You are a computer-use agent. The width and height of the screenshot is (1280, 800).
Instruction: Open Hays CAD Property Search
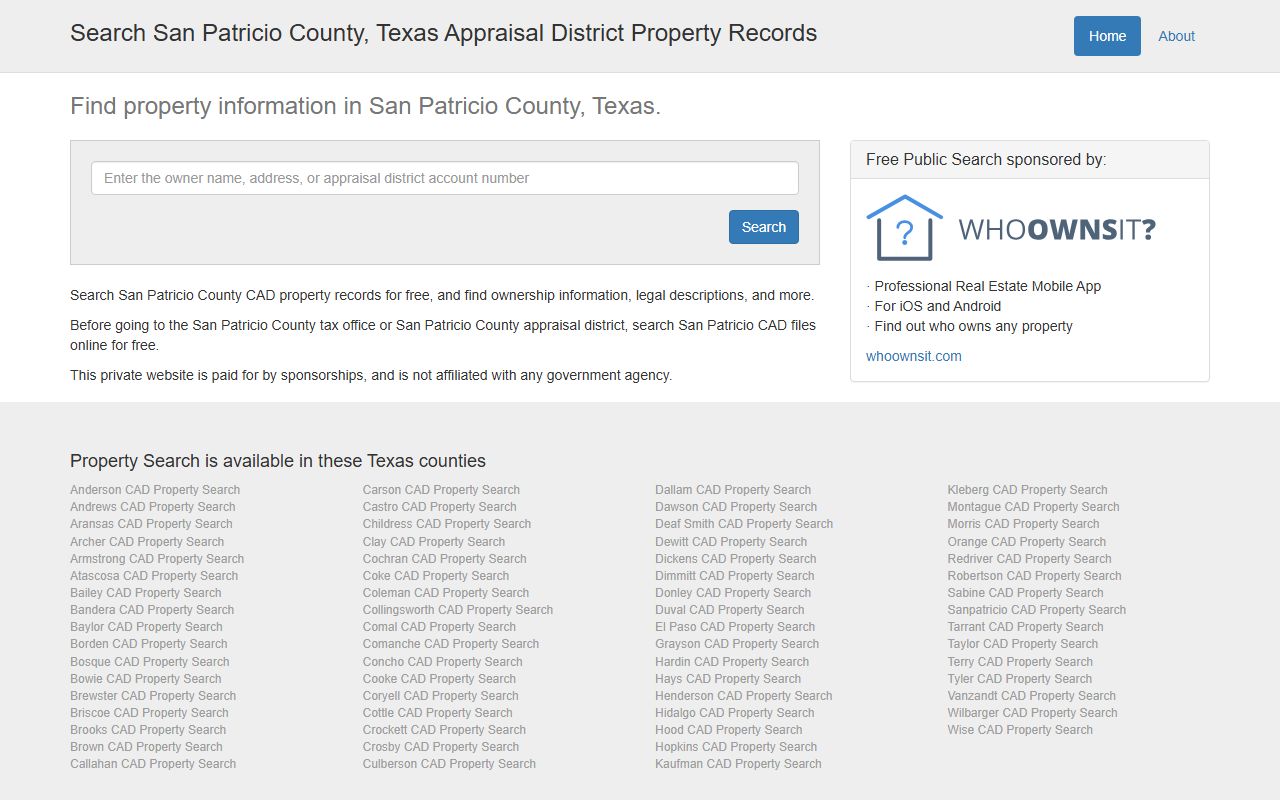pyautogui.click(x=728, y=679)
